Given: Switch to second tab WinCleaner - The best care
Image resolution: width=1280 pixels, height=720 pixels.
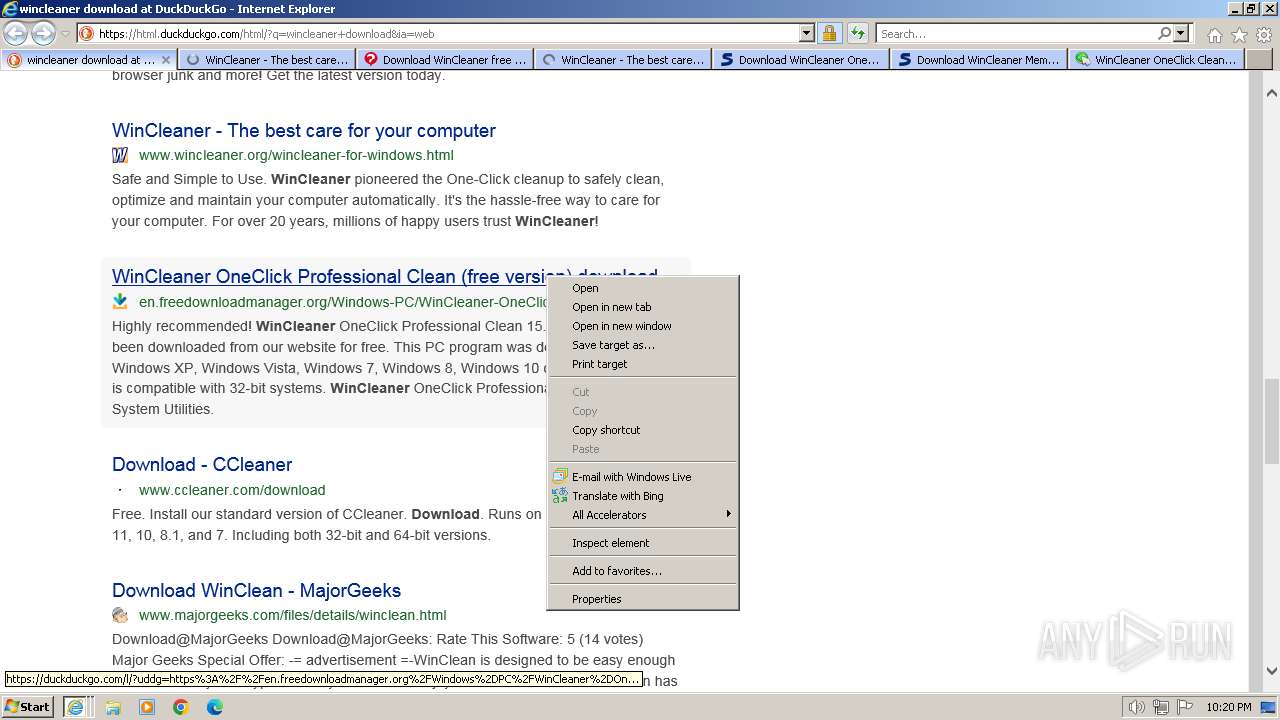Looking at the screenshot, I should 267,60.
